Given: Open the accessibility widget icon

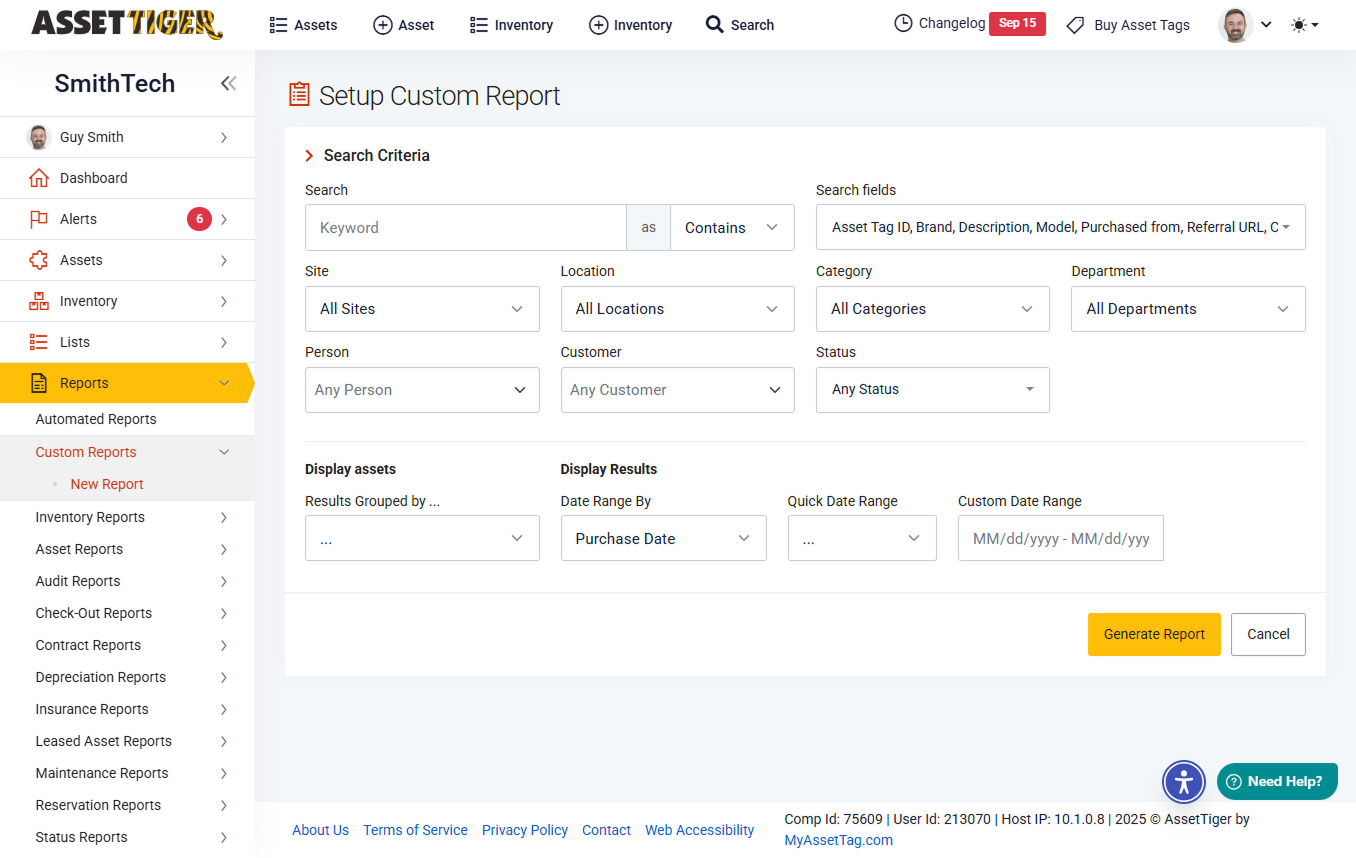Looking at the screenshot, I should point(1184,781).
